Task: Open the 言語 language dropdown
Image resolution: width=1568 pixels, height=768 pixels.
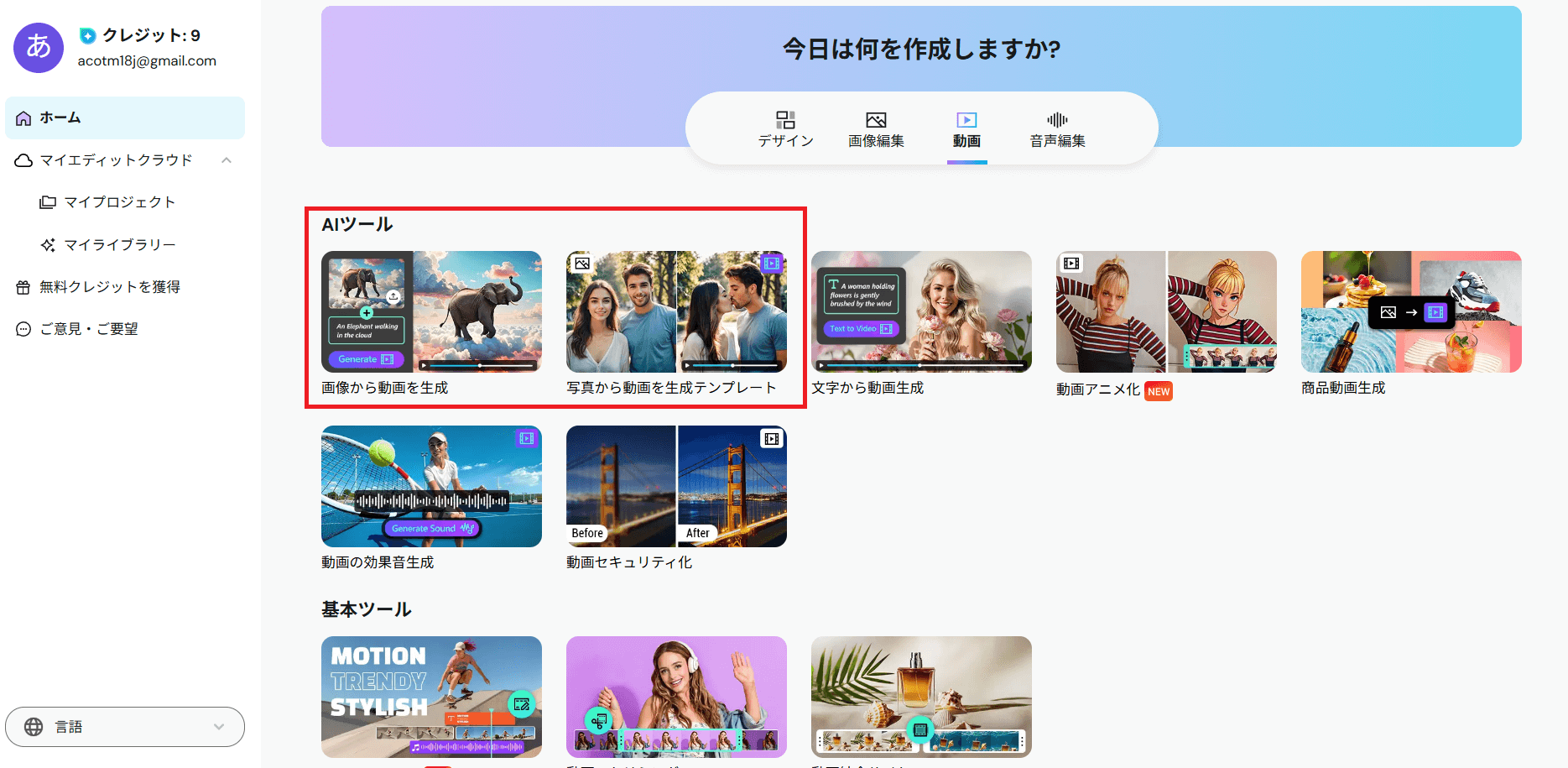Action: pos(124,726)
